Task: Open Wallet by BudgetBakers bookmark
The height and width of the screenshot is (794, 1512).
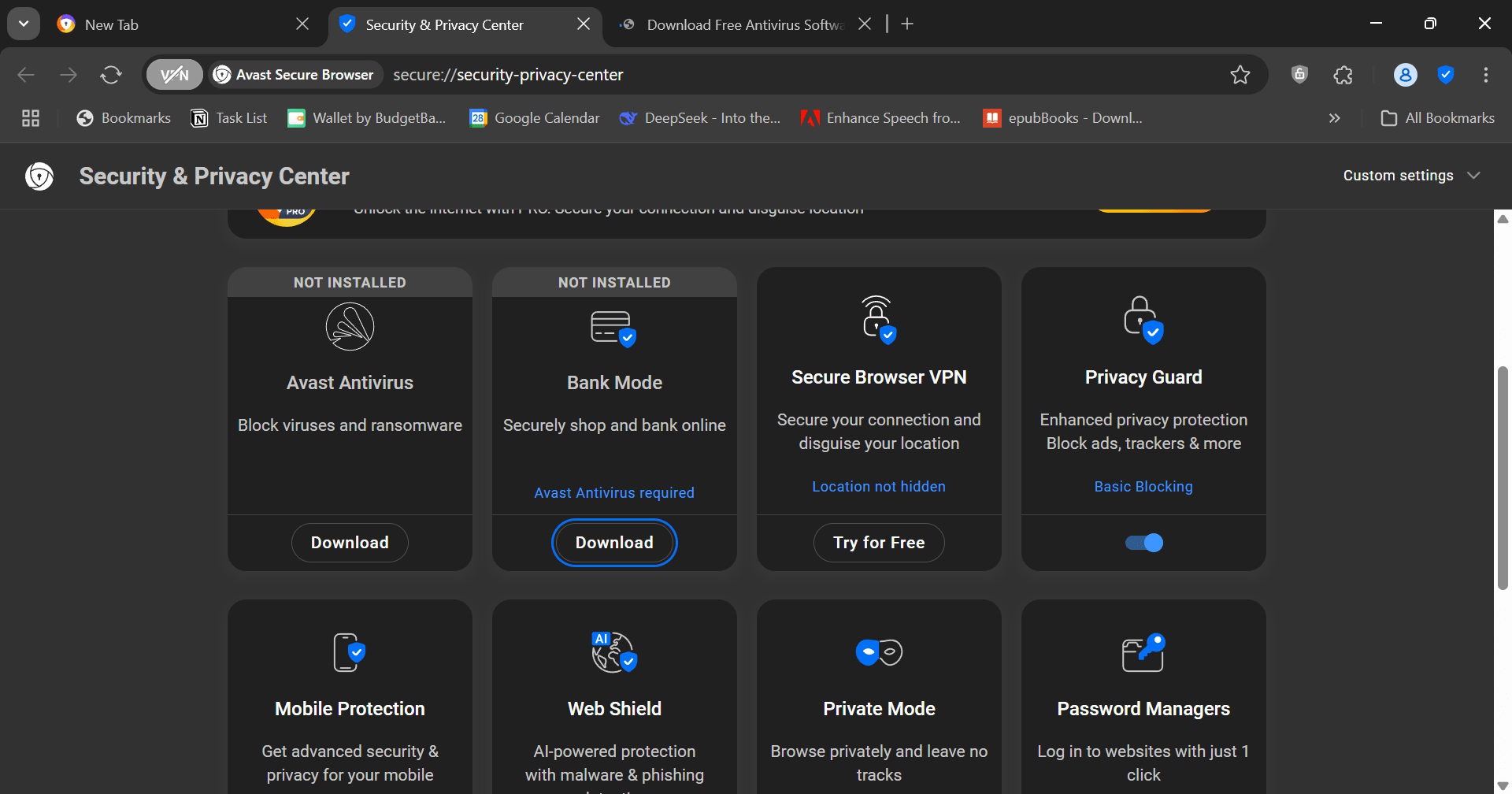Action: pyautogui.click(x=367, y=118)
